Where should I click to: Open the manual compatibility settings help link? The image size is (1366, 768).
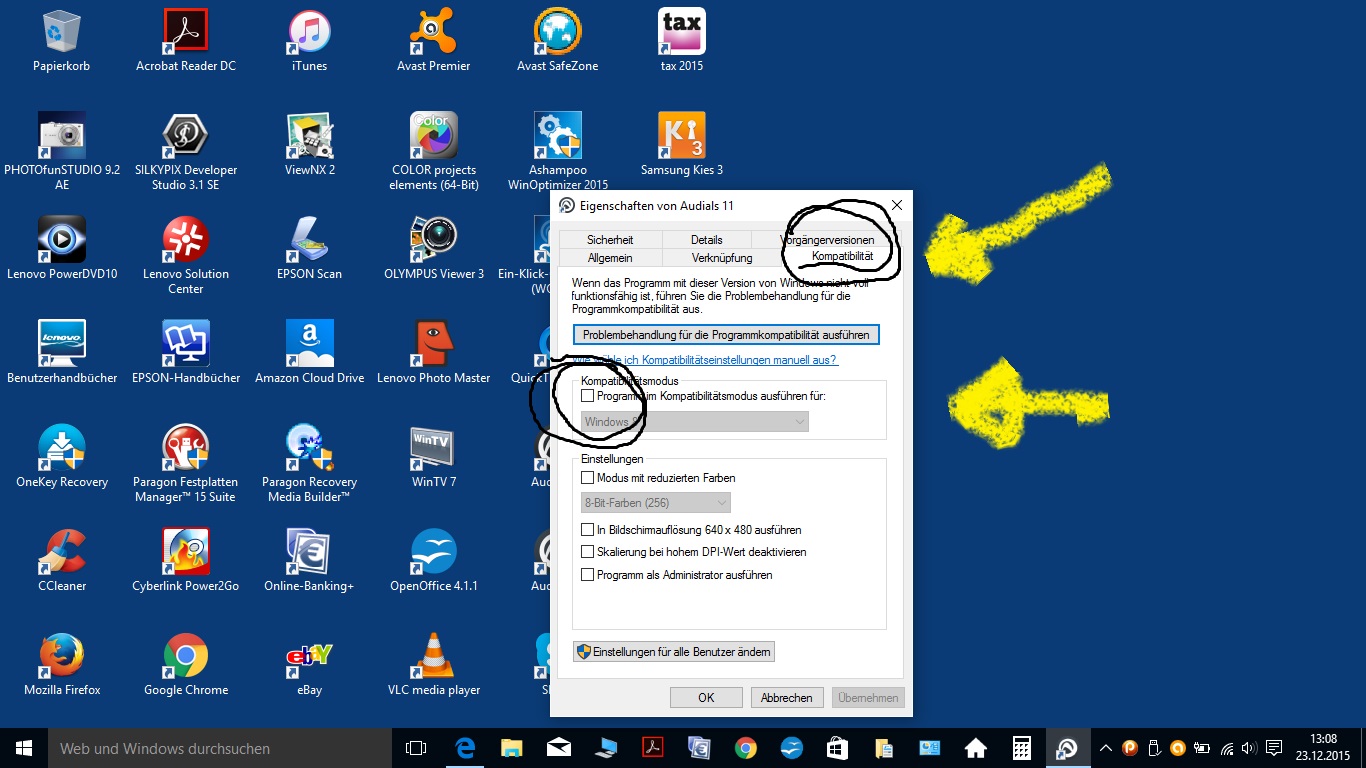[x=705, y=360]
